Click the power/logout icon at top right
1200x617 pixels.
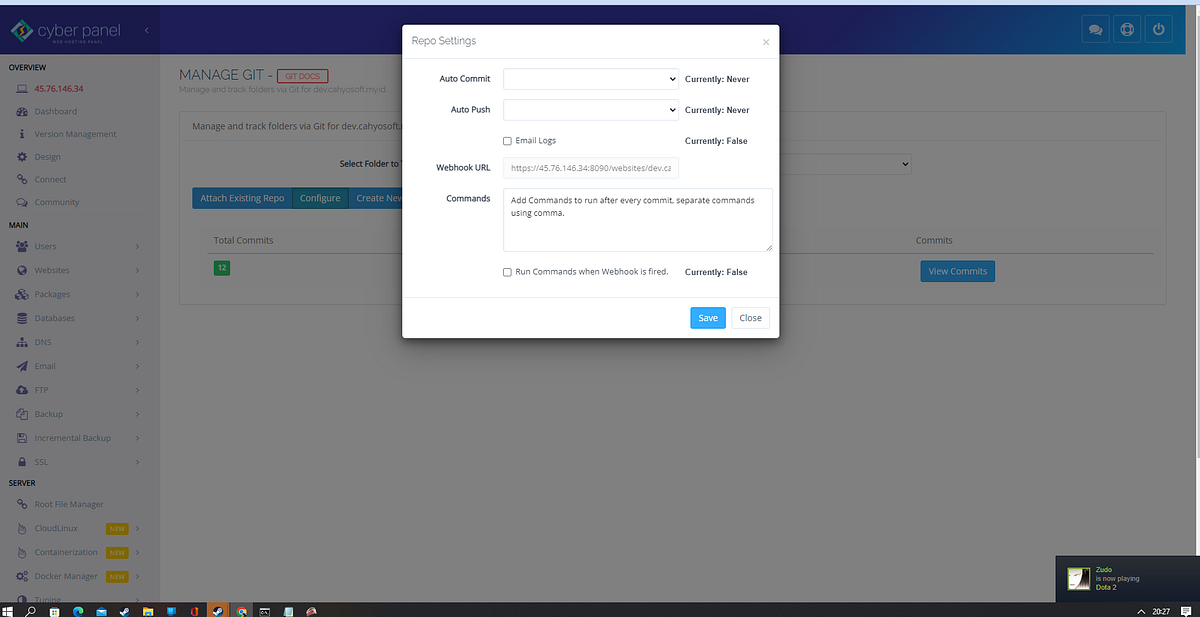pyautogui.click(x=1158, y=29)
